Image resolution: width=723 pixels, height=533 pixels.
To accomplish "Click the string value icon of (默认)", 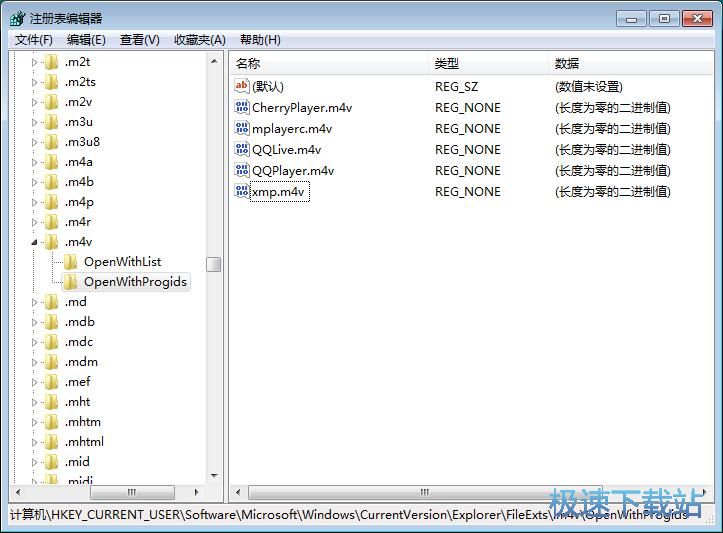I will pyautogui.click(x=242, y=86).
